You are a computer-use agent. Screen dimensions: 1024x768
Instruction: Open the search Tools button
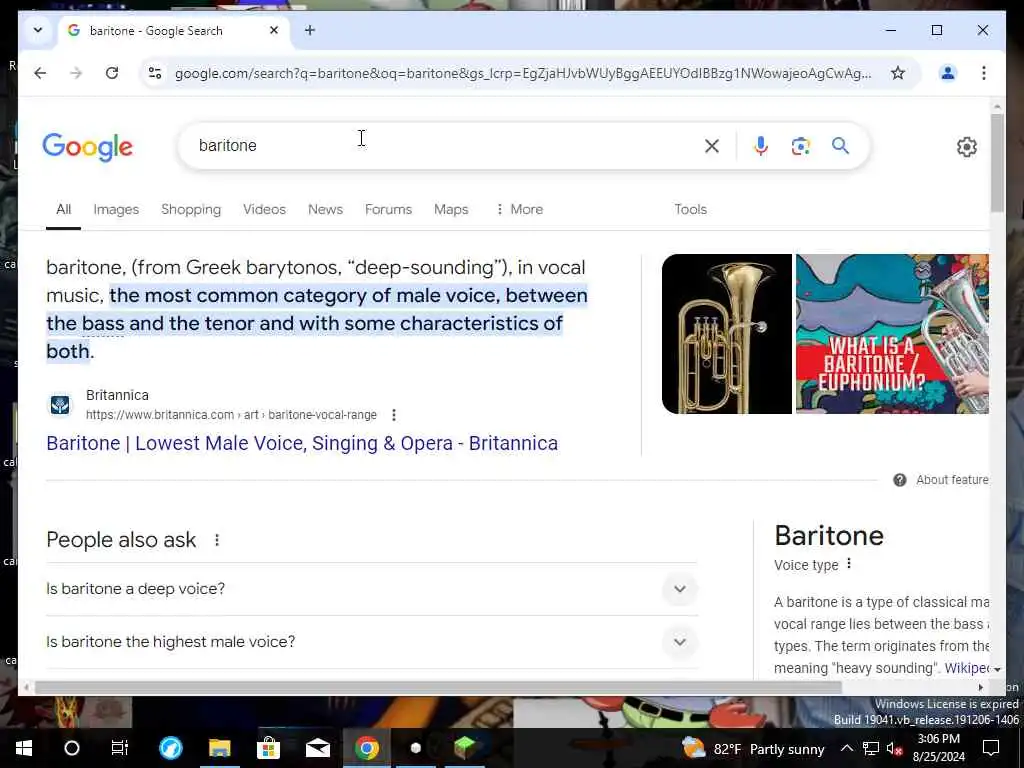click(690, 210)
